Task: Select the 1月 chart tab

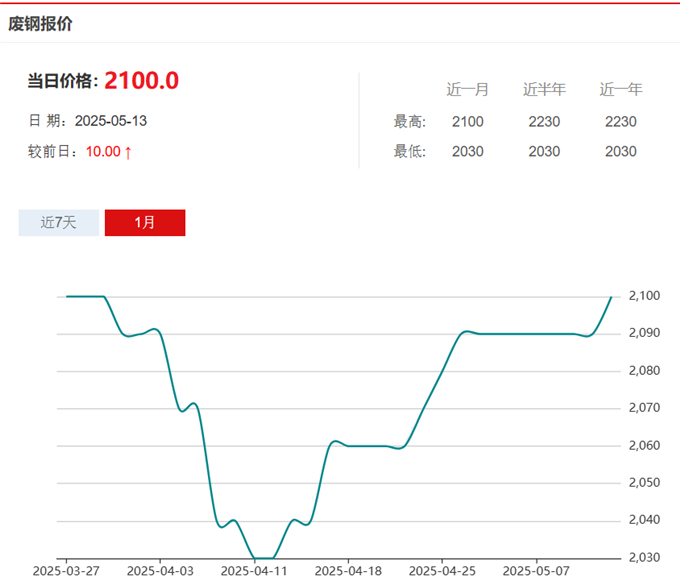Action: 145,223
